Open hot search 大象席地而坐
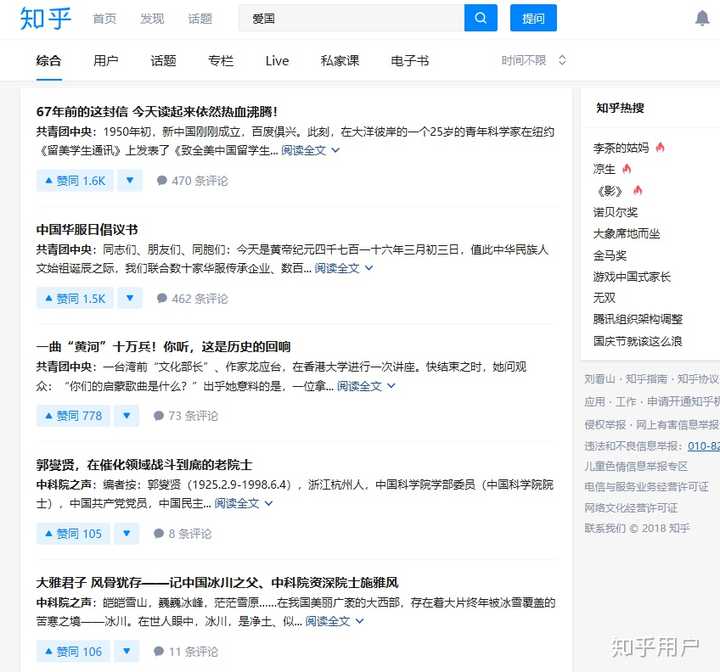The height and width of the screenshot is (672, 720). point(626,234)
